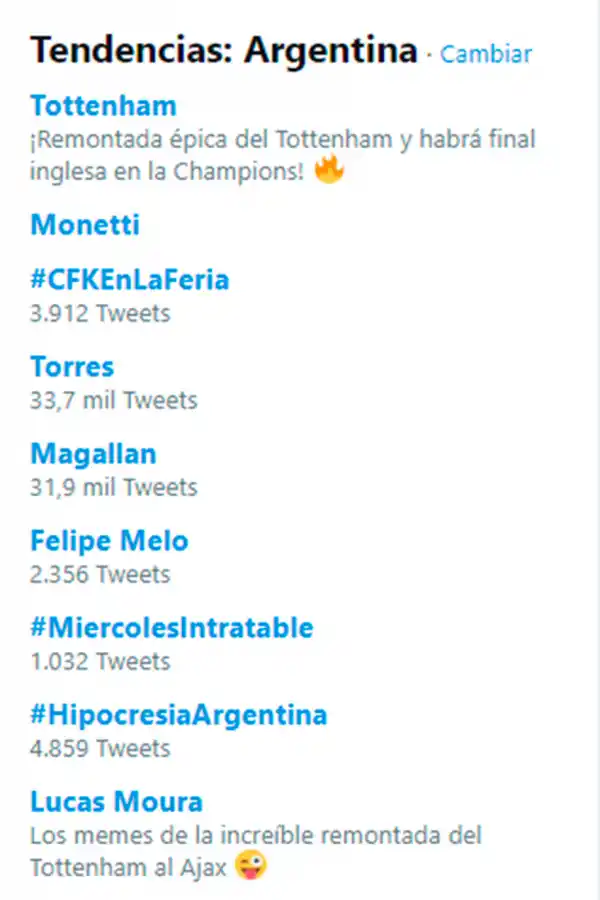Open the Monetti trend
Image resolution: width=600 pixels, height=900 pixels.
coord(85,225)
